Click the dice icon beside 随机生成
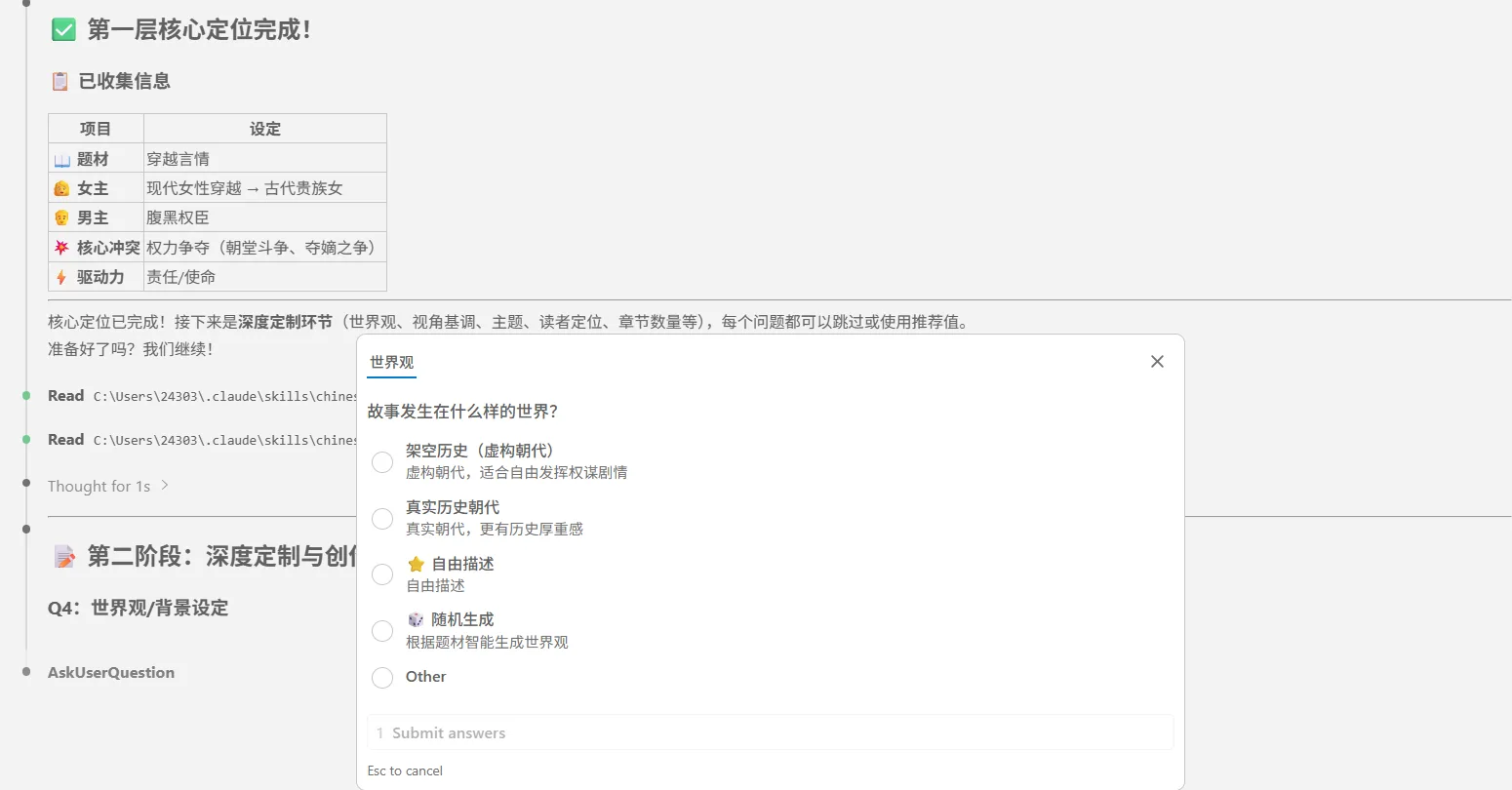Image resolution: width=1512 pixels, height=790 pixels. (x=416, y=619)
